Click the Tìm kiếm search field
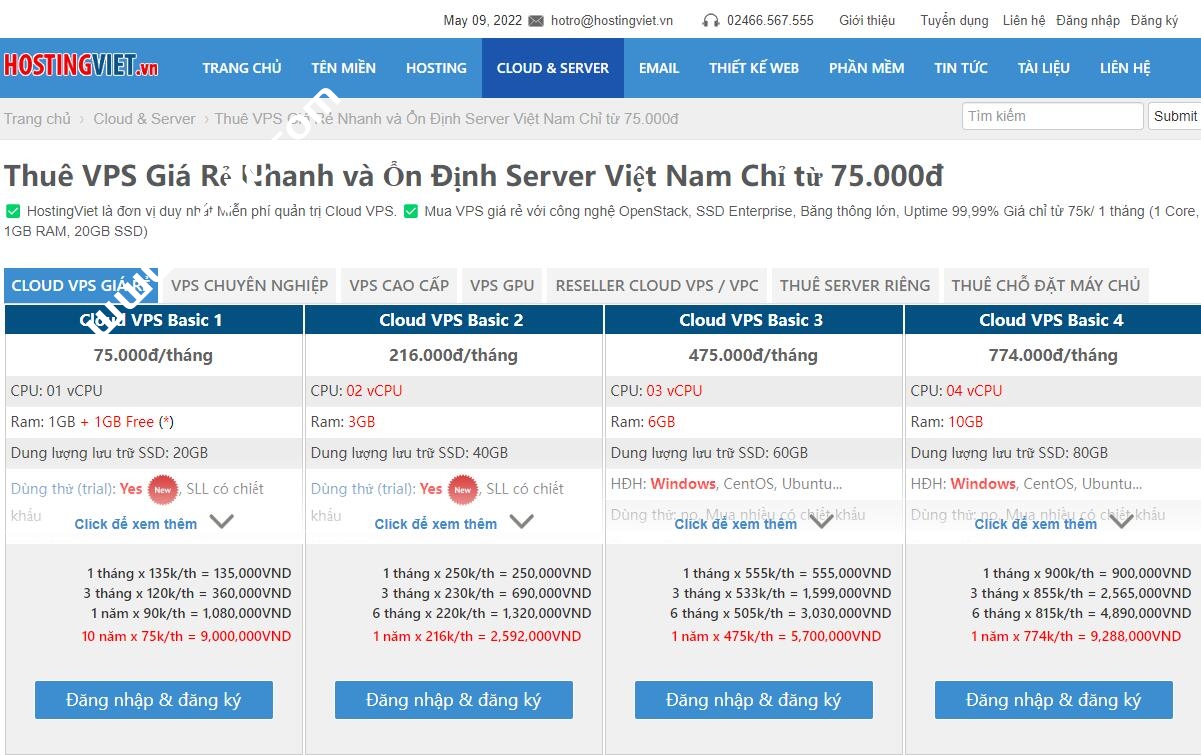Screen dimensions: 1201x755 pyautogui.click(x=1052, y=116)
